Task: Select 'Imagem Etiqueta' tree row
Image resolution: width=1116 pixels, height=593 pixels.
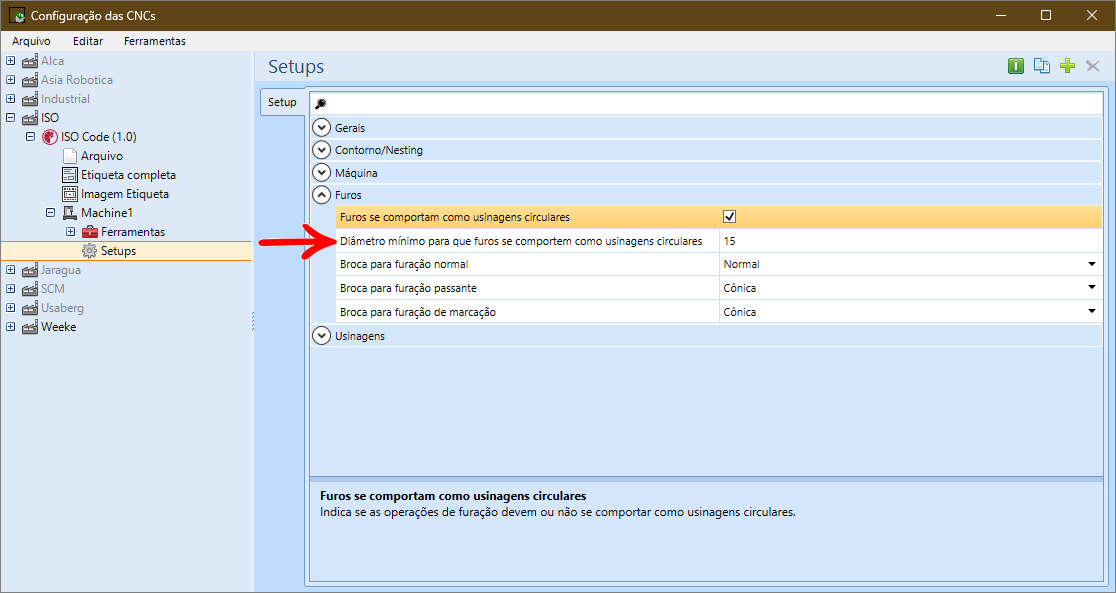Action: [x=125, y=194]
